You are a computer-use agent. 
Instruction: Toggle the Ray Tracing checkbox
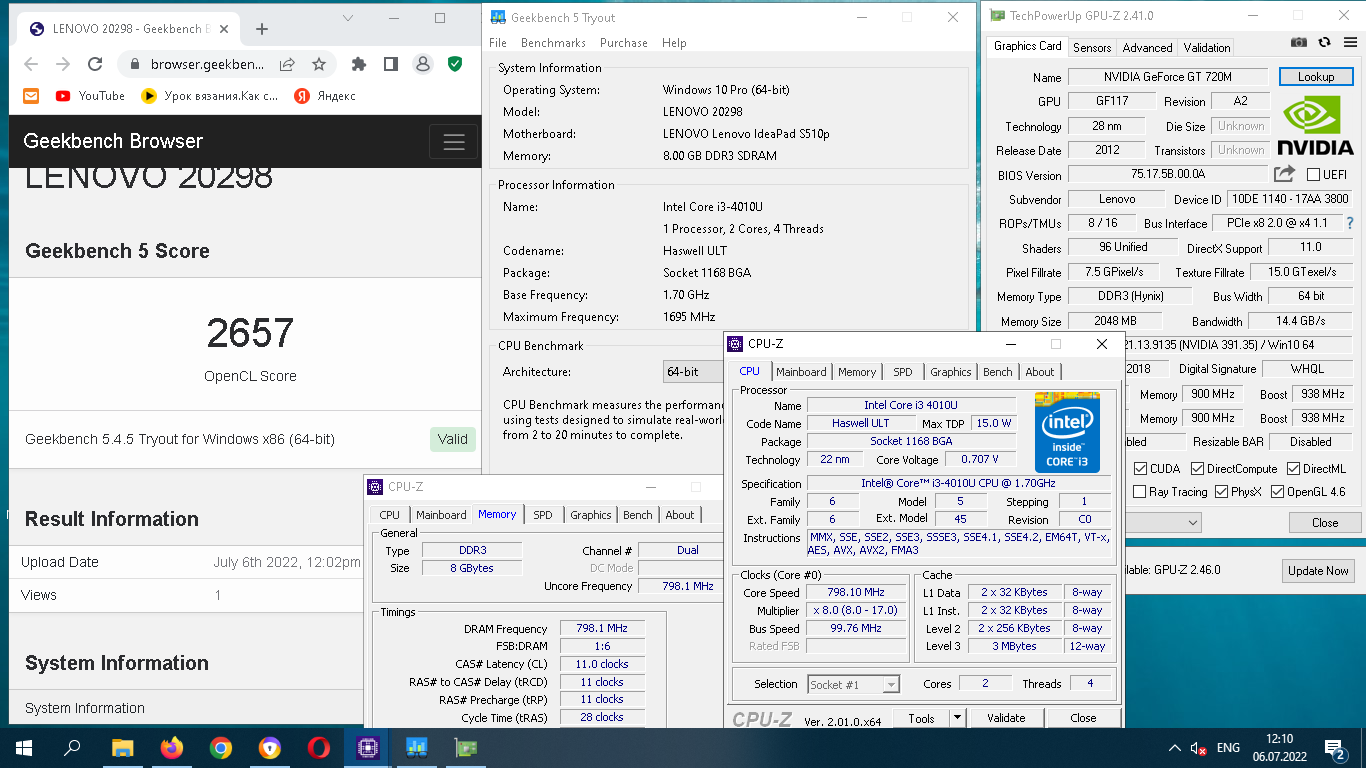(1140, 491)
